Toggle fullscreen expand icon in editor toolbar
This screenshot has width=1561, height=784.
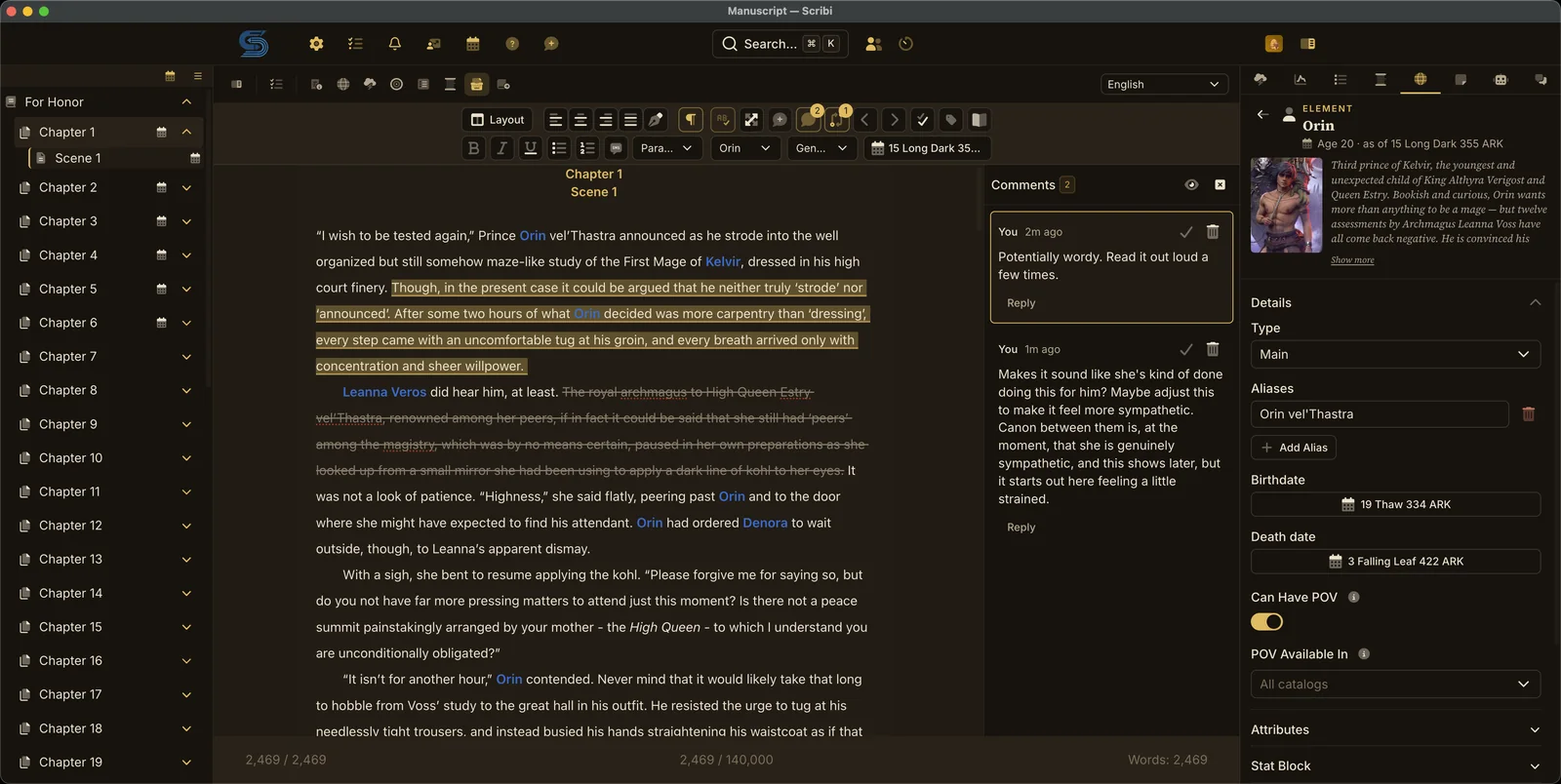click(x=751, y=120)
